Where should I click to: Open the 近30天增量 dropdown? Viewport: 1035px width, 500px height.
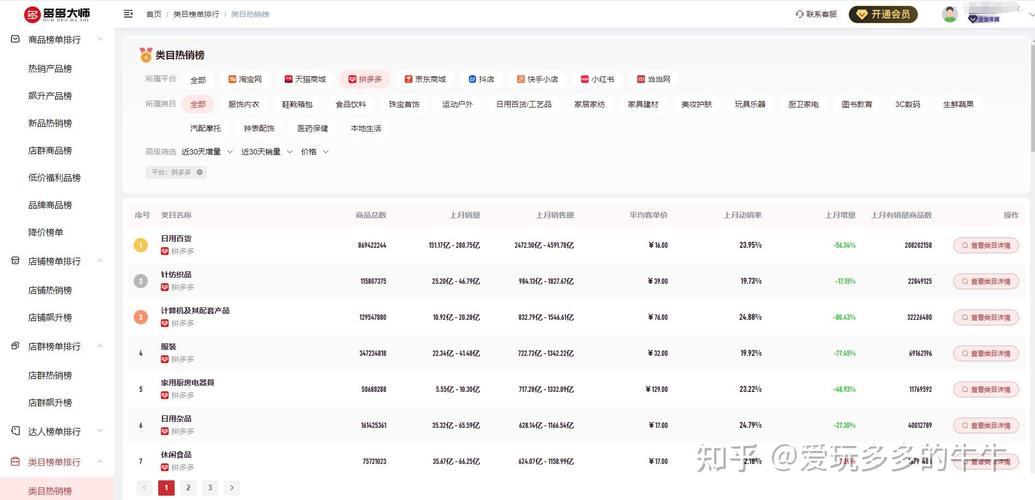click(206, 152)
